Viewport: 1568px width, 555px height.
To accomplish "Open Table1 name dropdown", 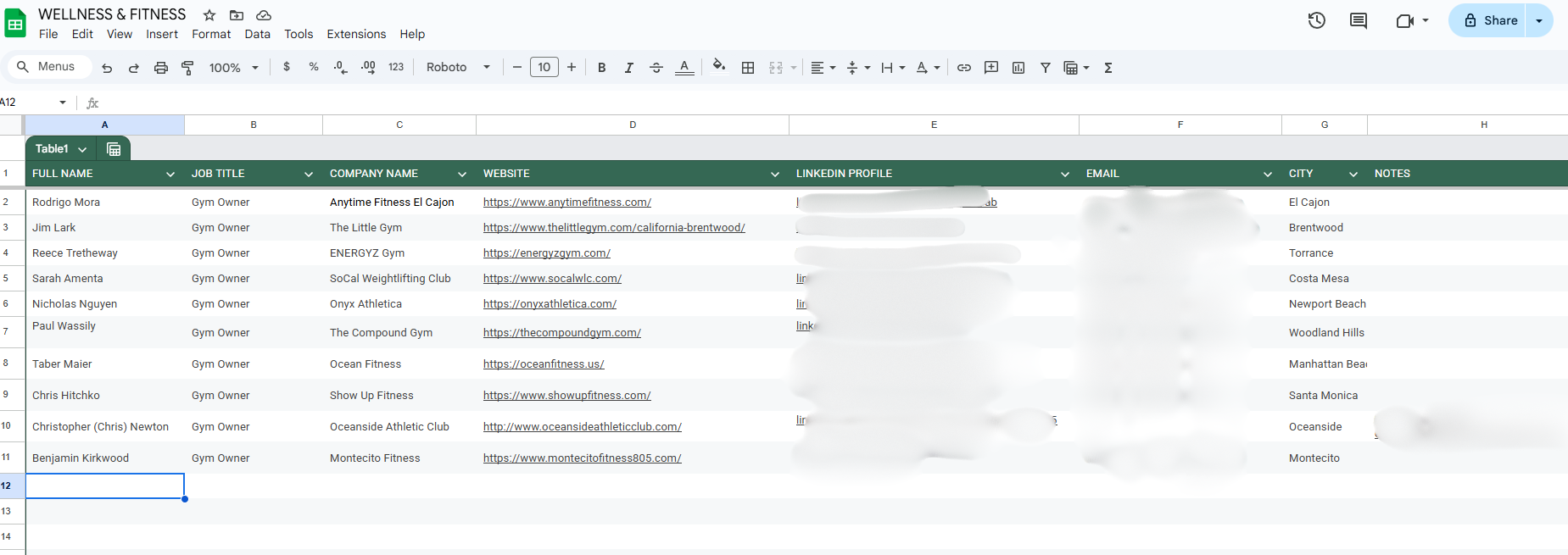I will click(82, 149).
